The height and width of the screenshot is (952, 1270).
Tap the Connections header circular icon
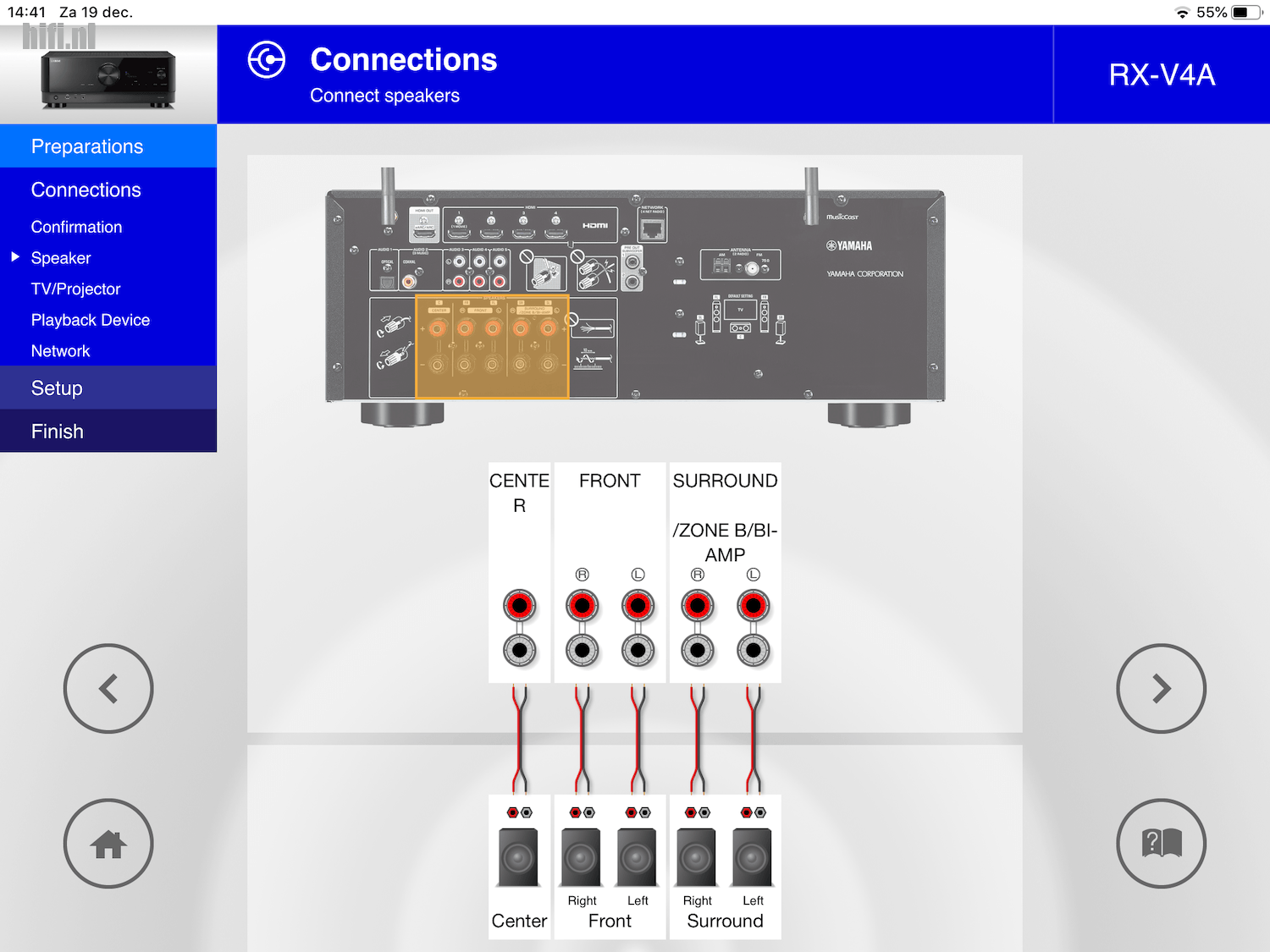pyautogui.click(x=267, y=60)
